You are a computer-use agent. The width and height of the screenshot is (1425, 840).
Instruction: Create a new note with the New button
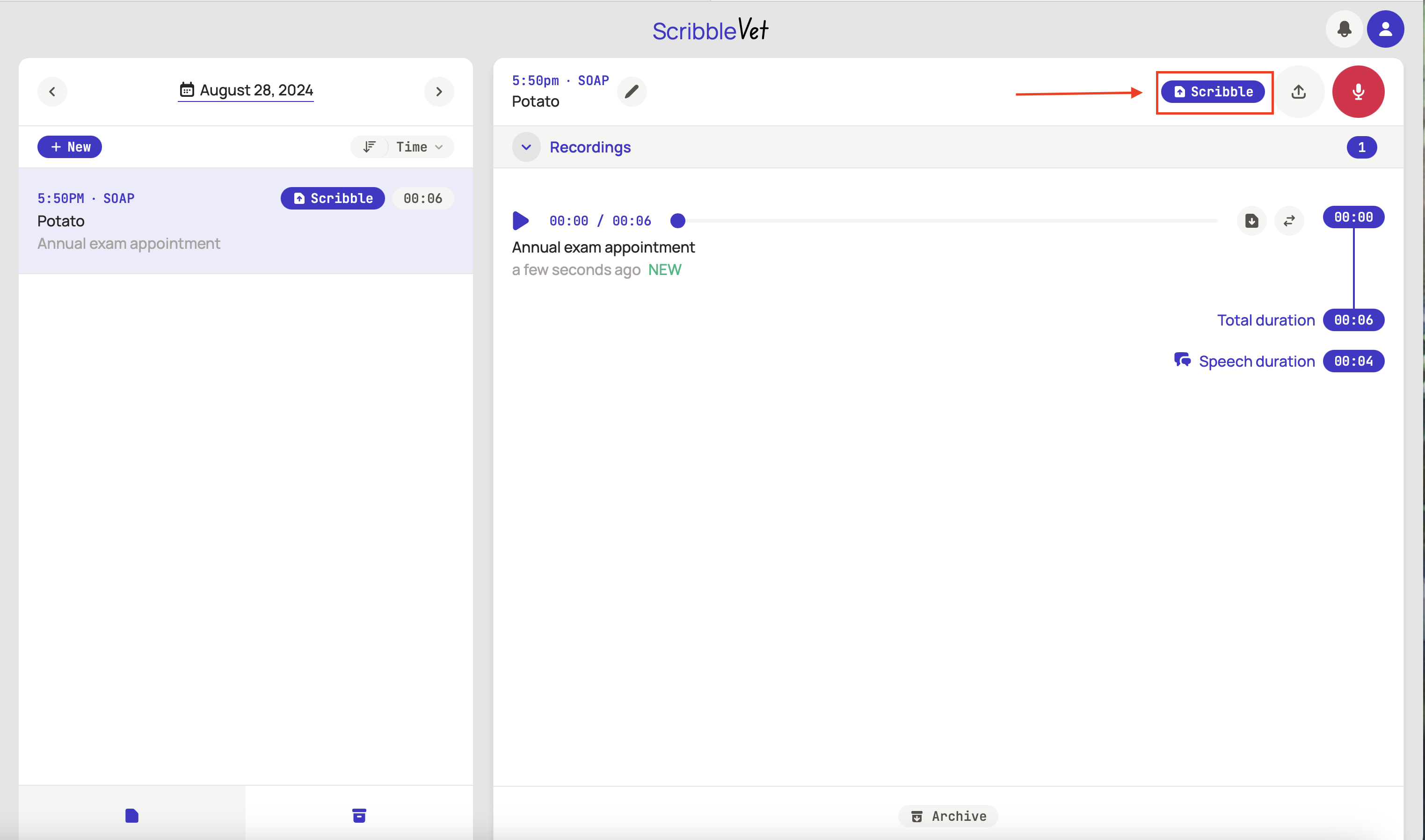click(x=70, y=146)
